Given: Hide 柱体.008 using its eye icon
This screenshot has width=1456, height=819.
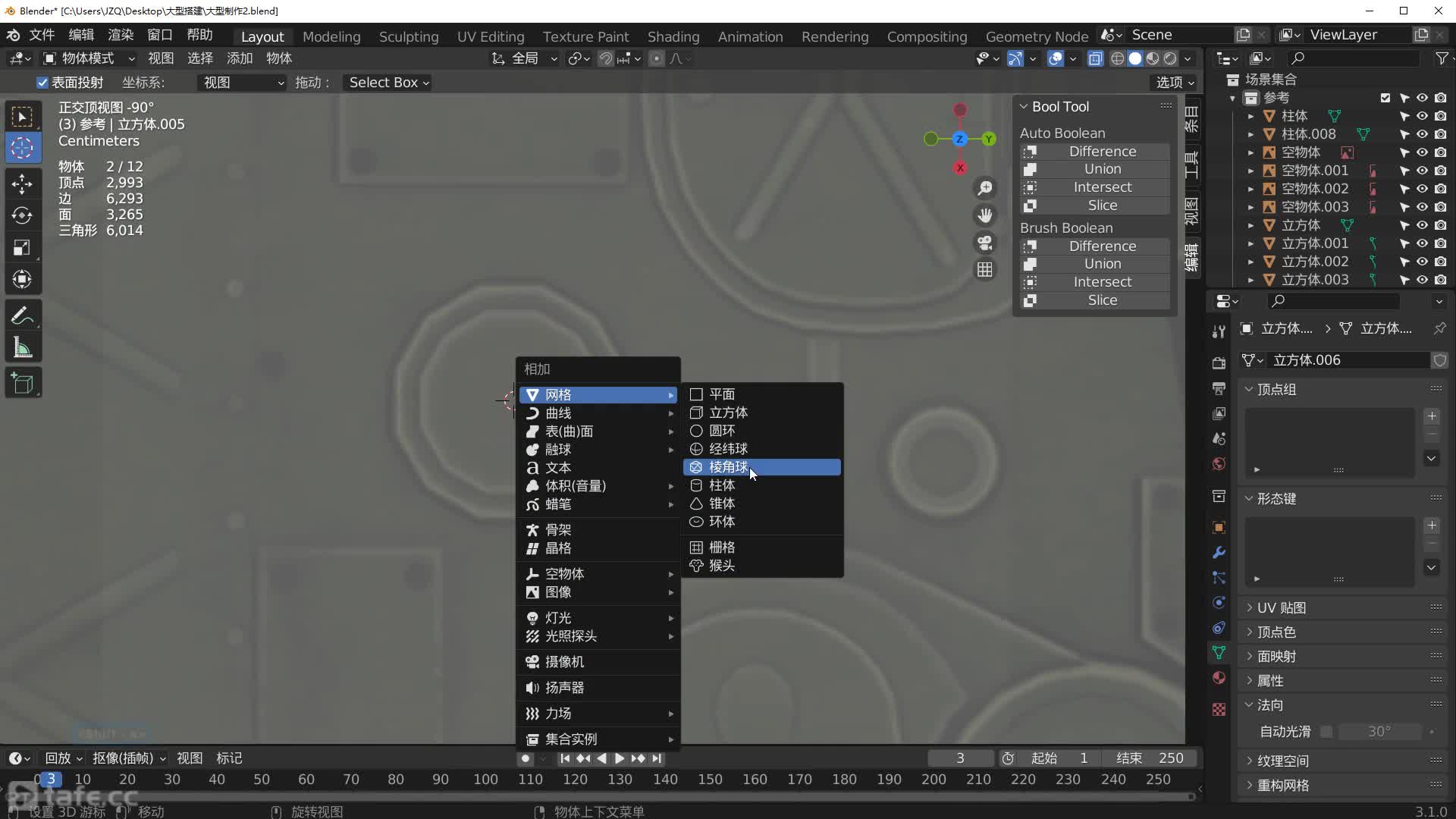Looking at the screenshot, I should pos(1422,134).
